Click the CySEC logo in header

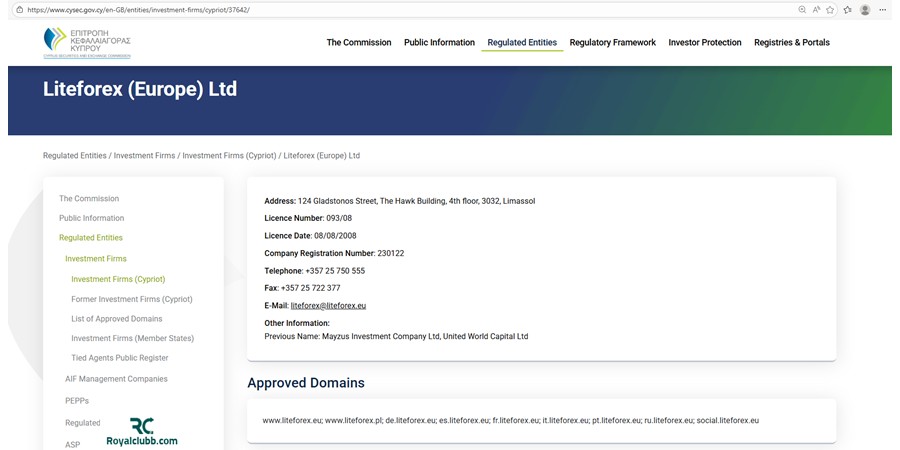pos(87,43)
